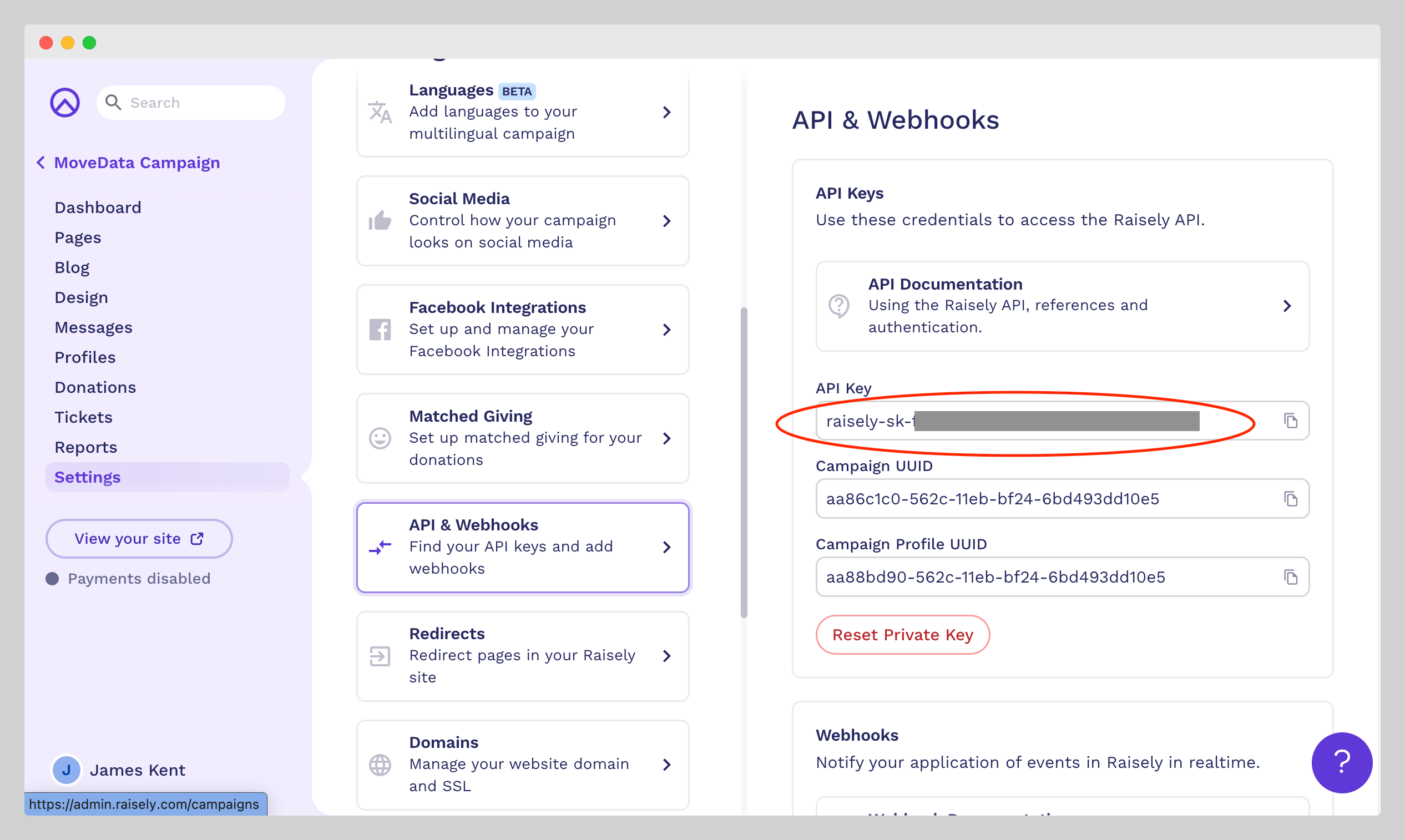Image resolution: width=1405 pixels, height=840 pixels.
Task: Open API Documentation via its chevron
Action: (1287, 306)
